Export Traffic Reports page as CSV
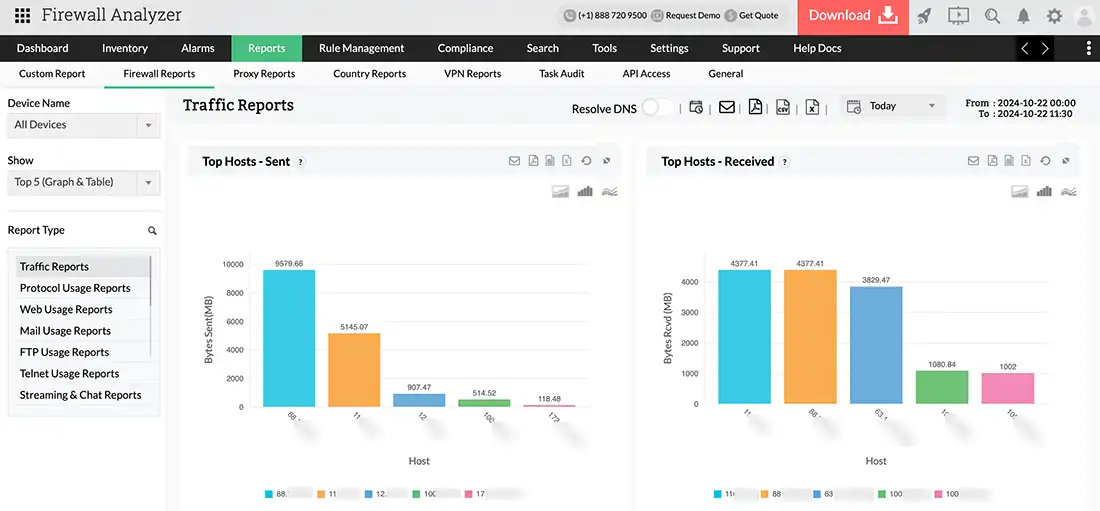Viewport: 1100px width, 511px height. pyautogui.click(x=783, y=107)
